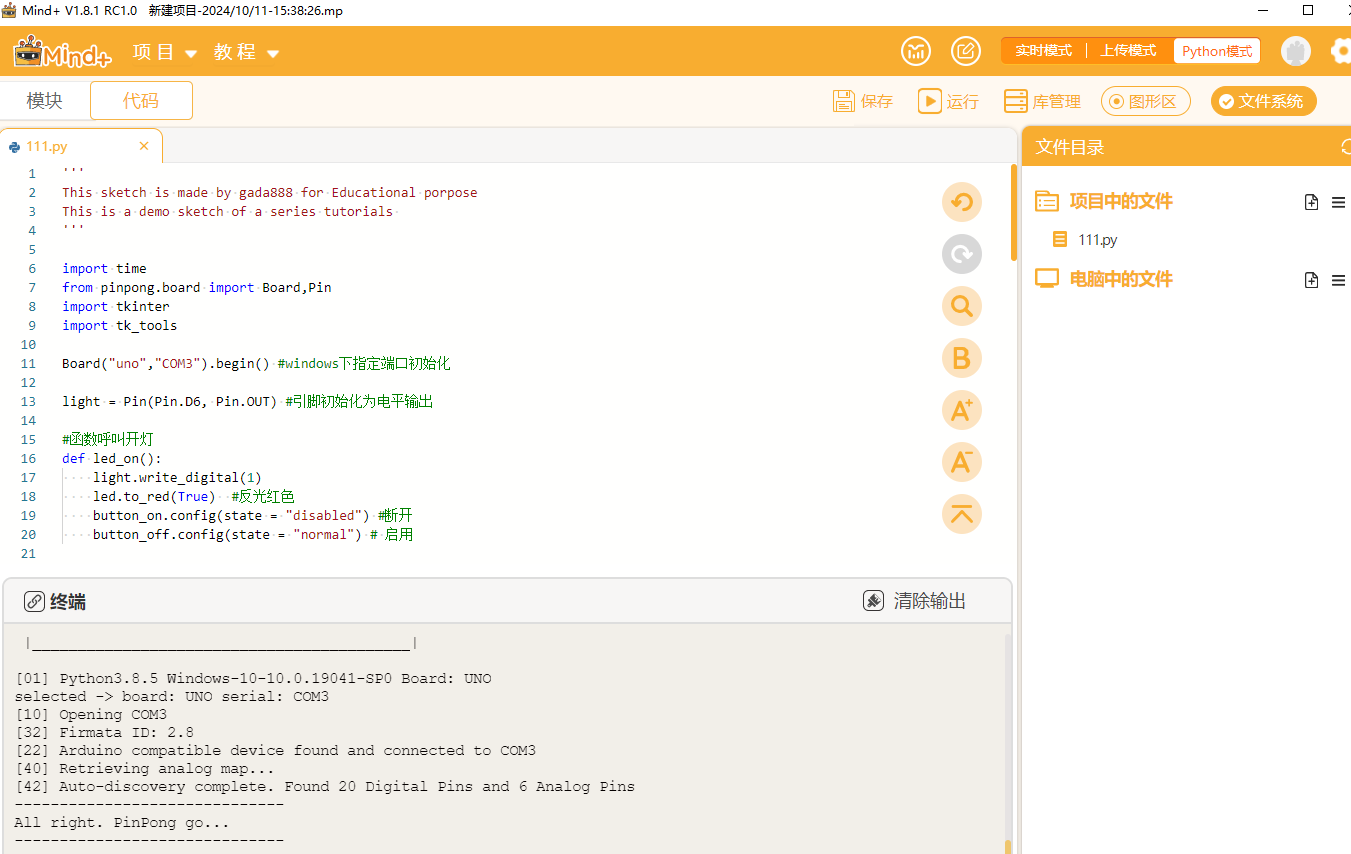Switch to 上传模式
Screen dimensions: 1351x854
pos(1128,51)
